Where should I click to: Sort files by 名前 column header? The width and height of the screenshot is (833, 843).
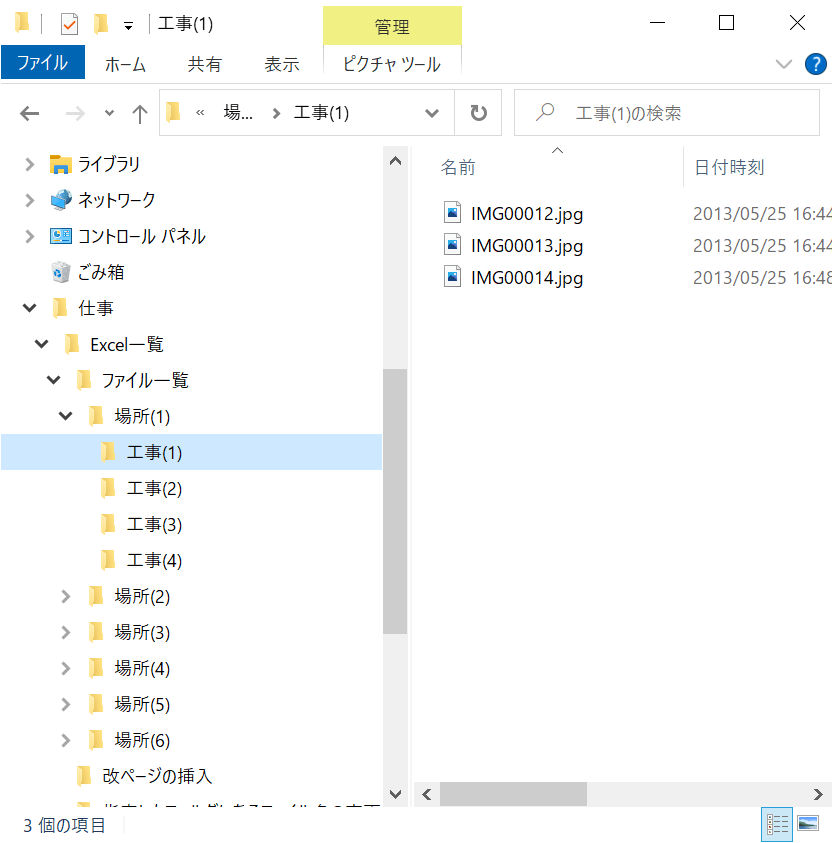tap(458, 168)
